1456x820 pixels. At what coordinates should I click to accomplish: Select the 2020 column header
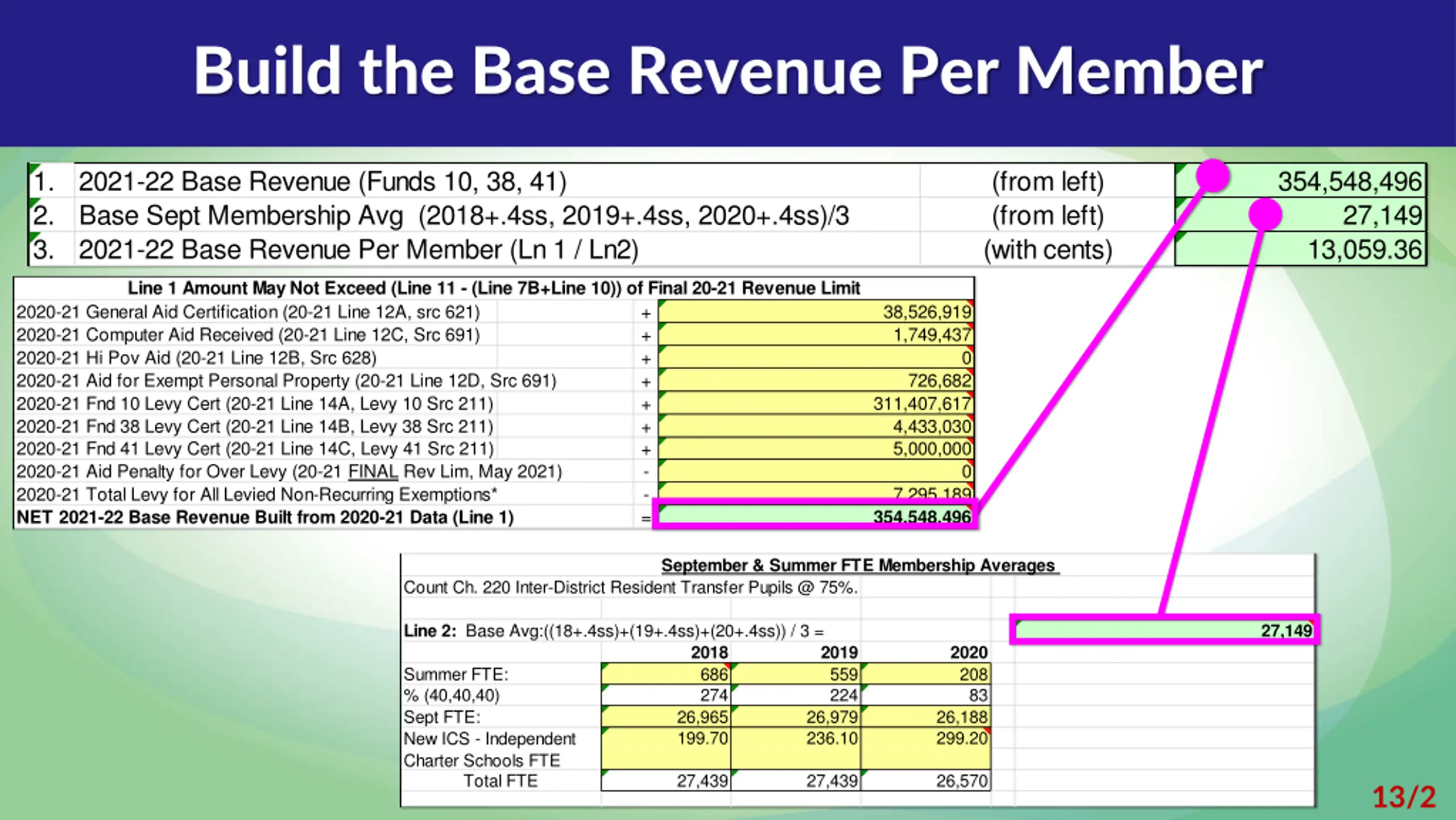[x=969, y=652]
